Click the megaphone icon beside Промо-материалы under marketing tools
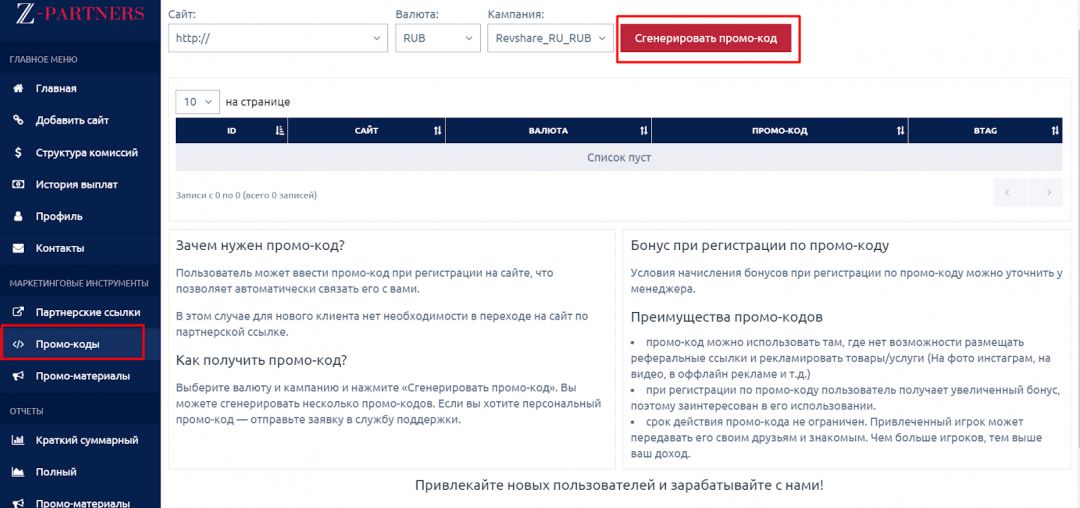 click(19, 376)
